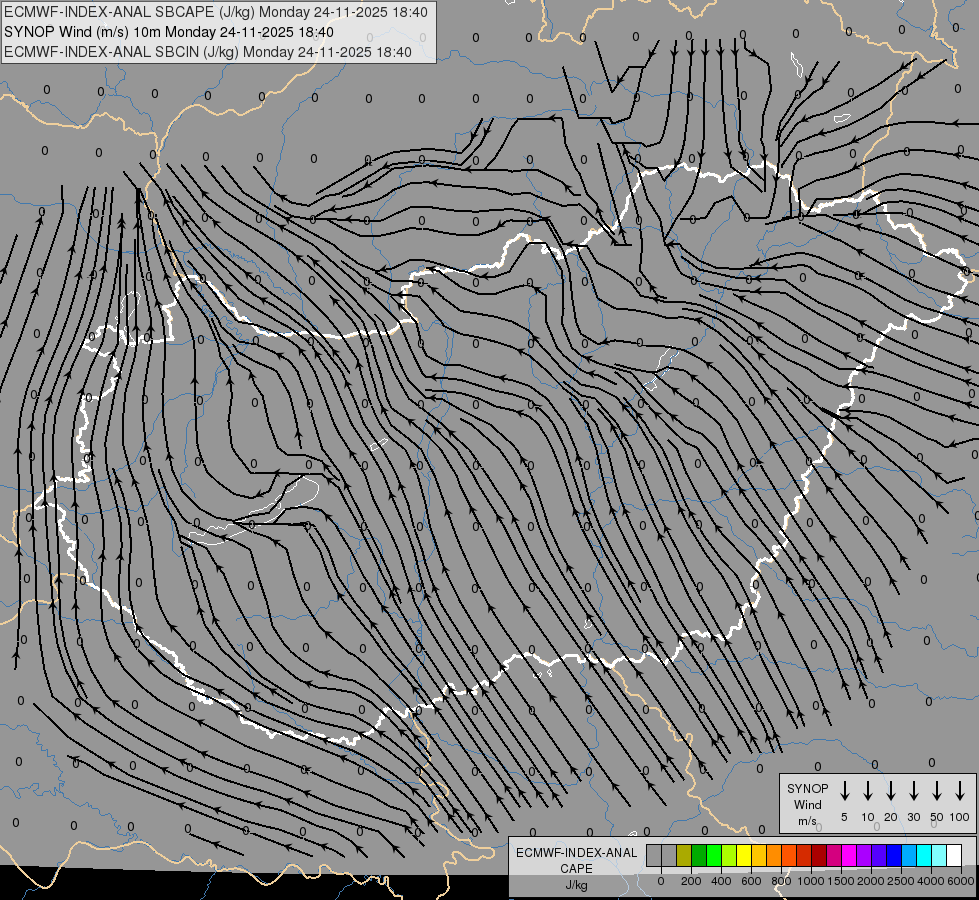The image size is (979, 900).
Task: Click the 0 tick label on CAPE scale
Action: (x=661, y=881)
